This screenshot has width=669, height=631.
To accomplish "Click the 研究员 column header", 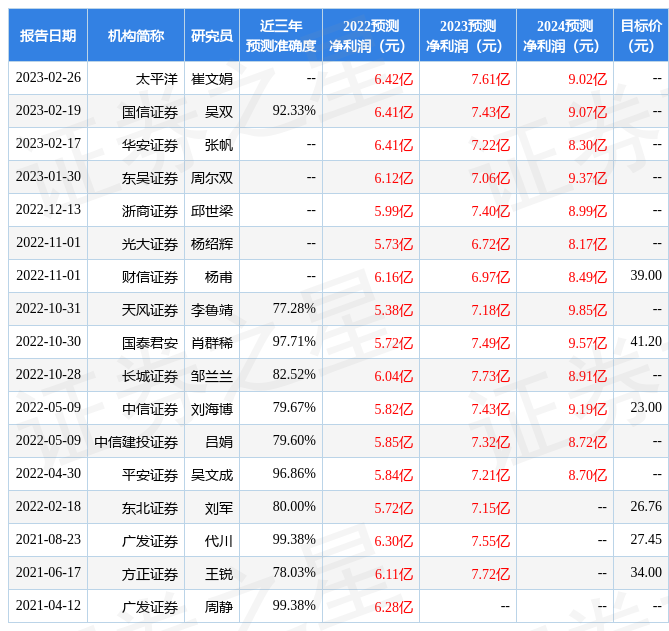I will (x=212, y=35).
